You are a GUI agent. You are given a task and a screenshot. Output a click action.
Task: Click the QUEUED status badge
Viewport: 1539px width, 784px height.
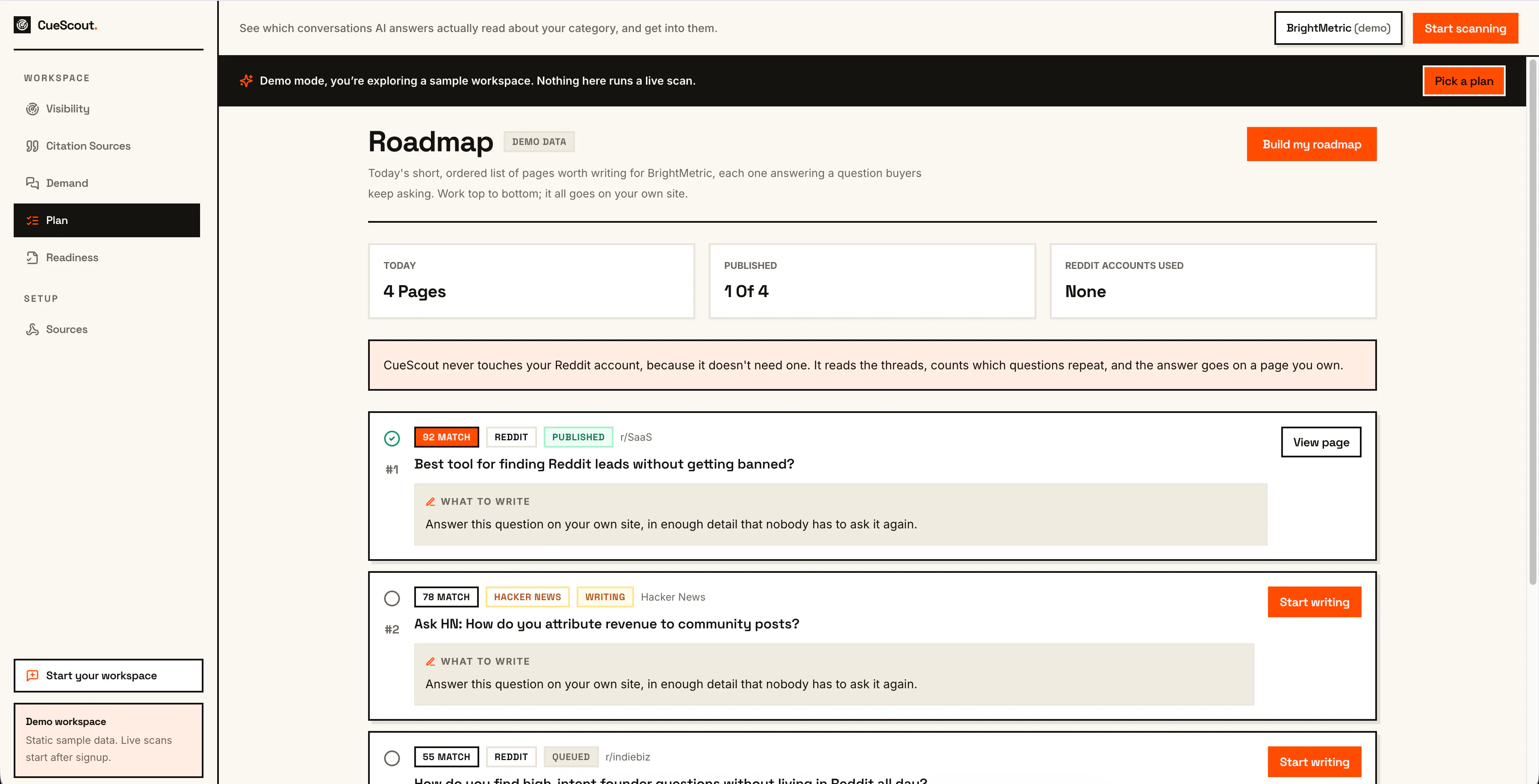(x=571, y=757)
